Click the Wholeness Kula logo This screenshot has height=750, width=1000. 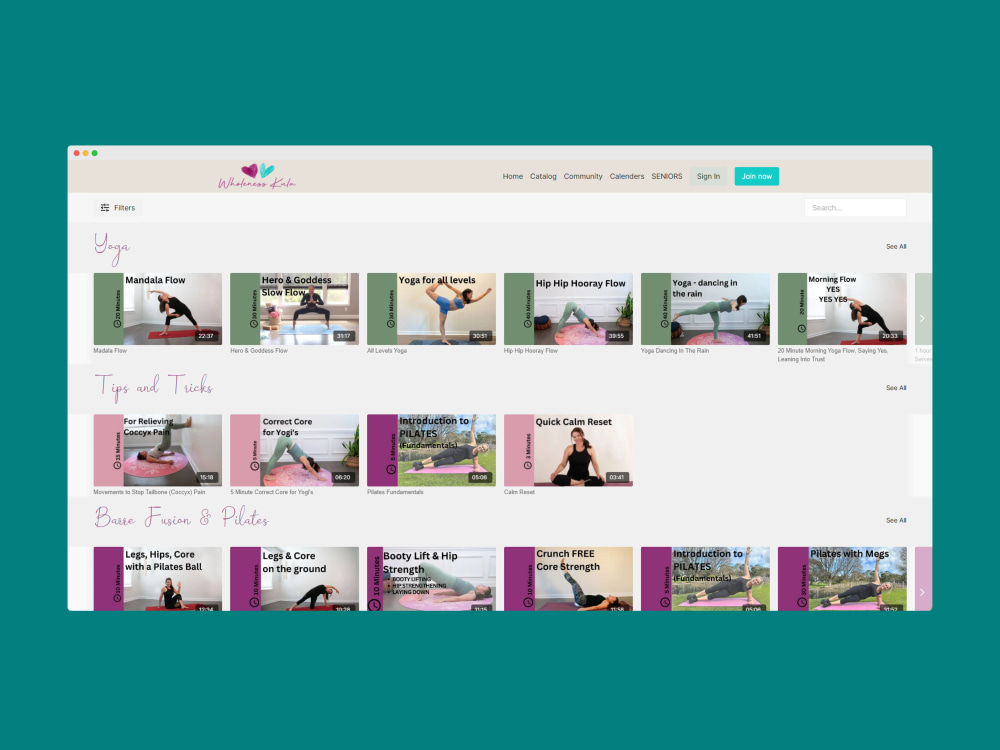tap(256, 176)
